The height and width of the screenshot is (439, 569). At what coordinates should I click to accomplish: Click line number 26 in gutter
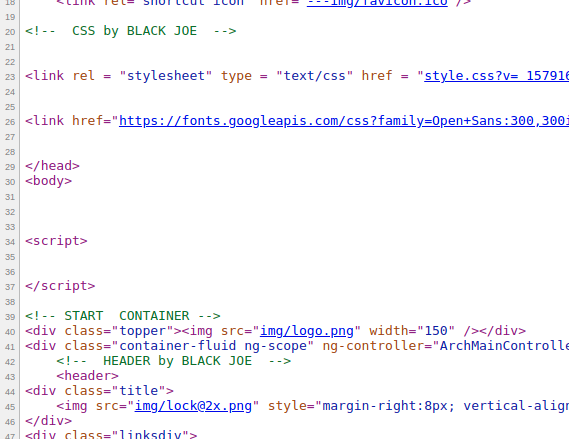10,122
